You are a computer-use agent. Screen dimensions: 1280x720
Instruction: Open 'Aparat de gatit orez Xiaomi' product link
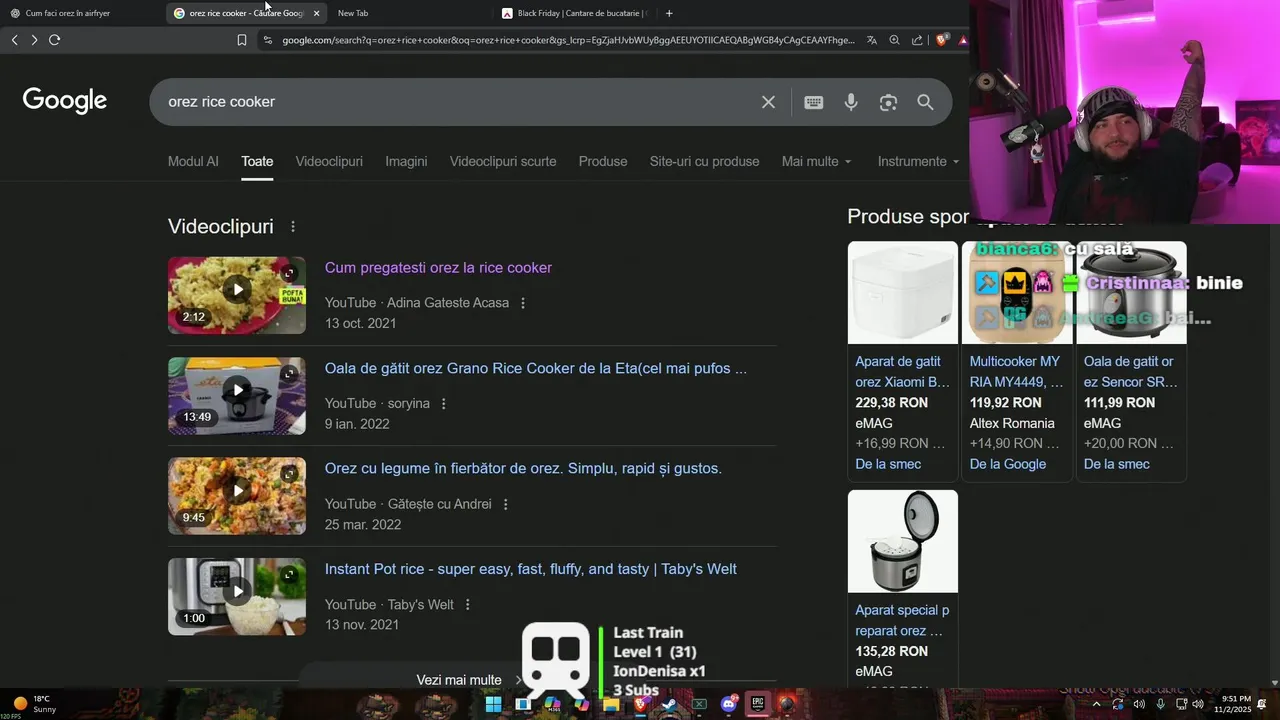click(x=903, y=371)
